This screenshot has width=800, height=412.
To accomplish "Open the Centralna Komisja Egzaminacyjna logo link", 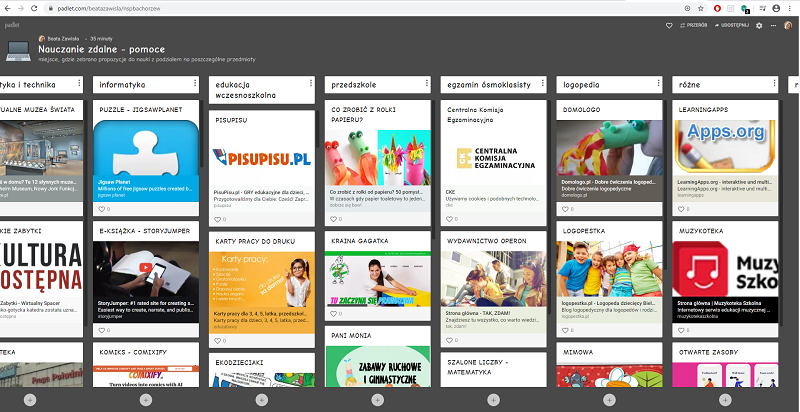I will click(x=493, y=158).
